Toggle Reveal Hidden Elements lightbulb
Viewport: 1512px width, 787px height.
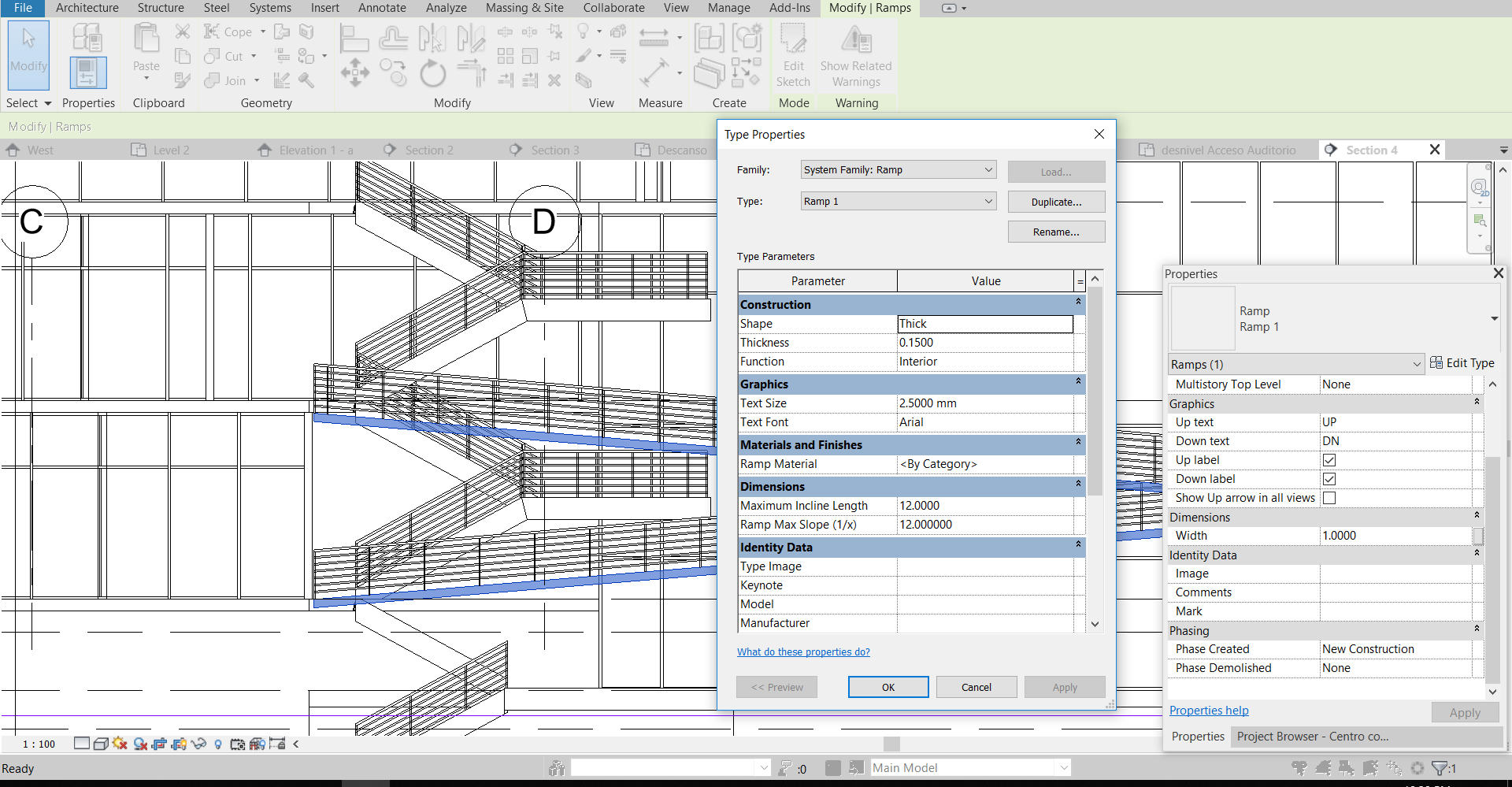(x=218, y=743)
